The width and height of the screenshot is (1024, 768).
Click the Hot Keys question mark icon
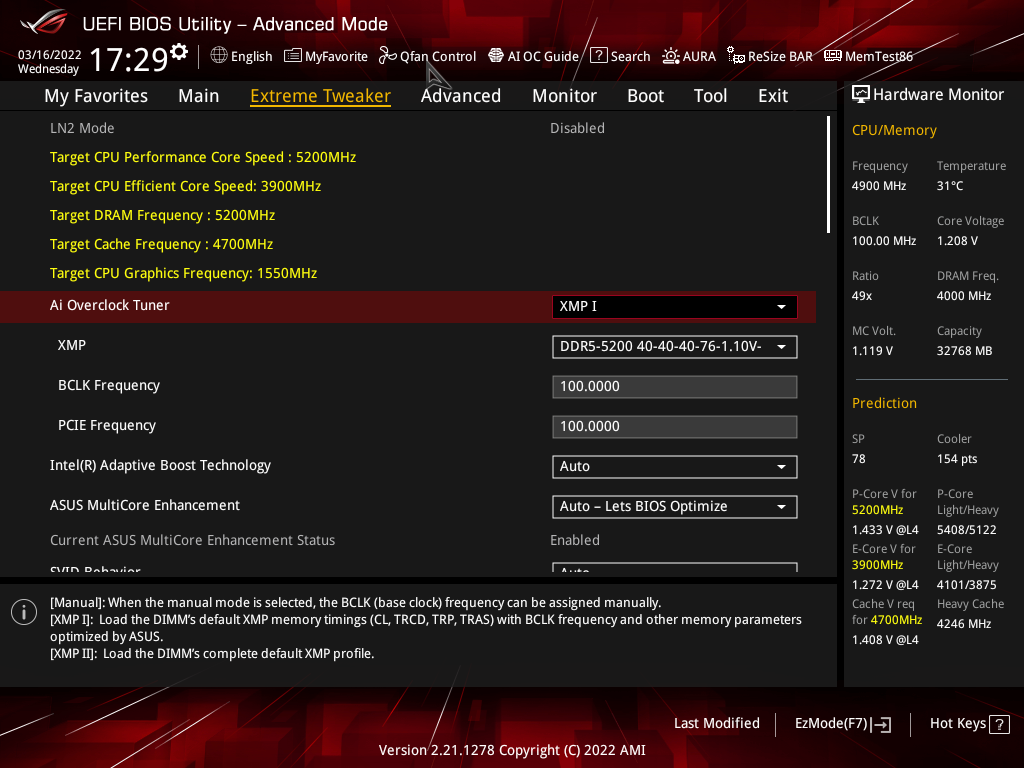point(999,724)
